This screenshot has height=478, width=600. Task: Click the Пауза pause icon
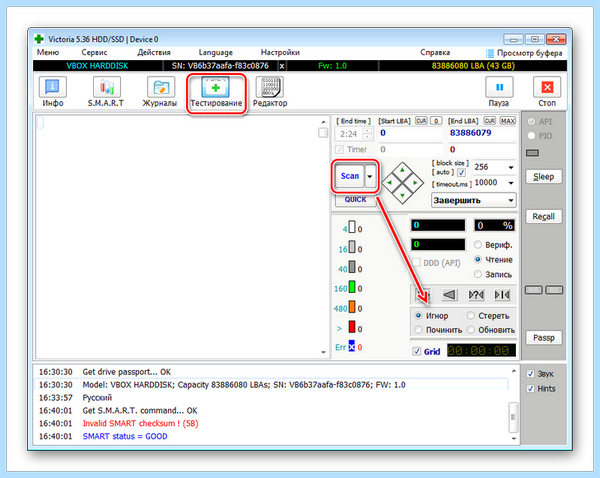click(499, 87)
